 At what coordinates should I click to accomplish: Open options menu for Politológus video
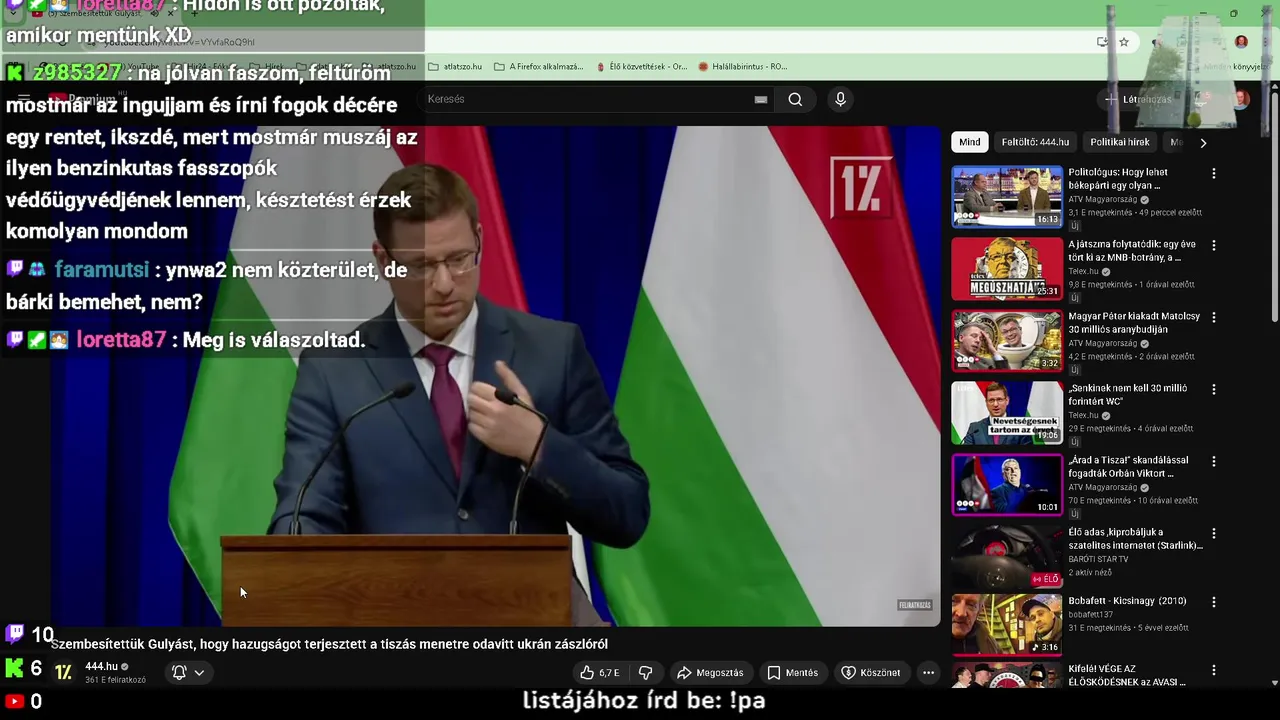tap(1214, 173)
